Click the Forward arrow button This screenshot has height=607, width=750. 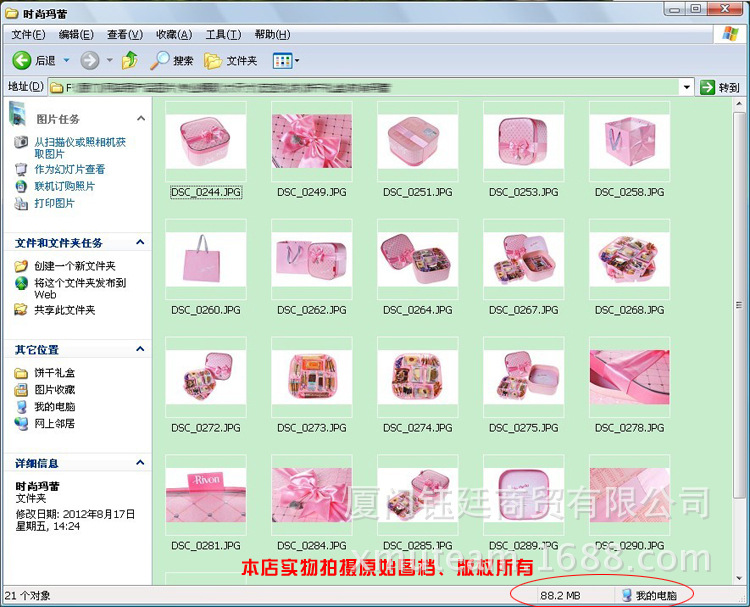click(89, 60)
